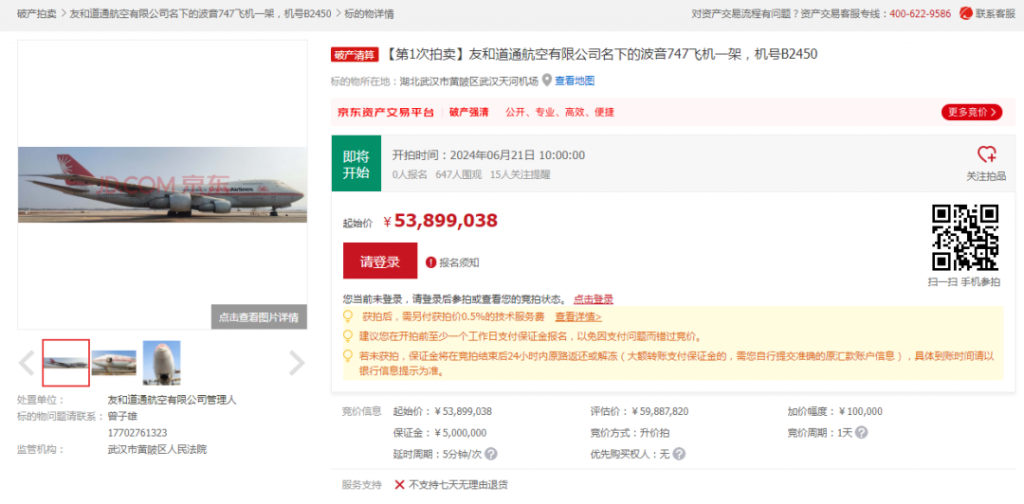Click the lightbulb icon beside the 若未获拍 tip
The image size is (1024, 504).
pos(348,356)
